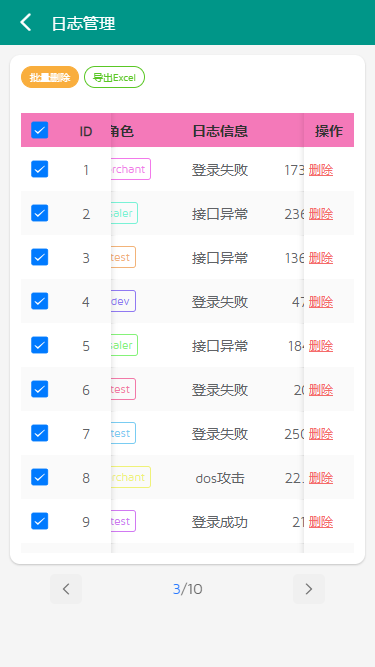Go to the next page arrow

(309, 589)
